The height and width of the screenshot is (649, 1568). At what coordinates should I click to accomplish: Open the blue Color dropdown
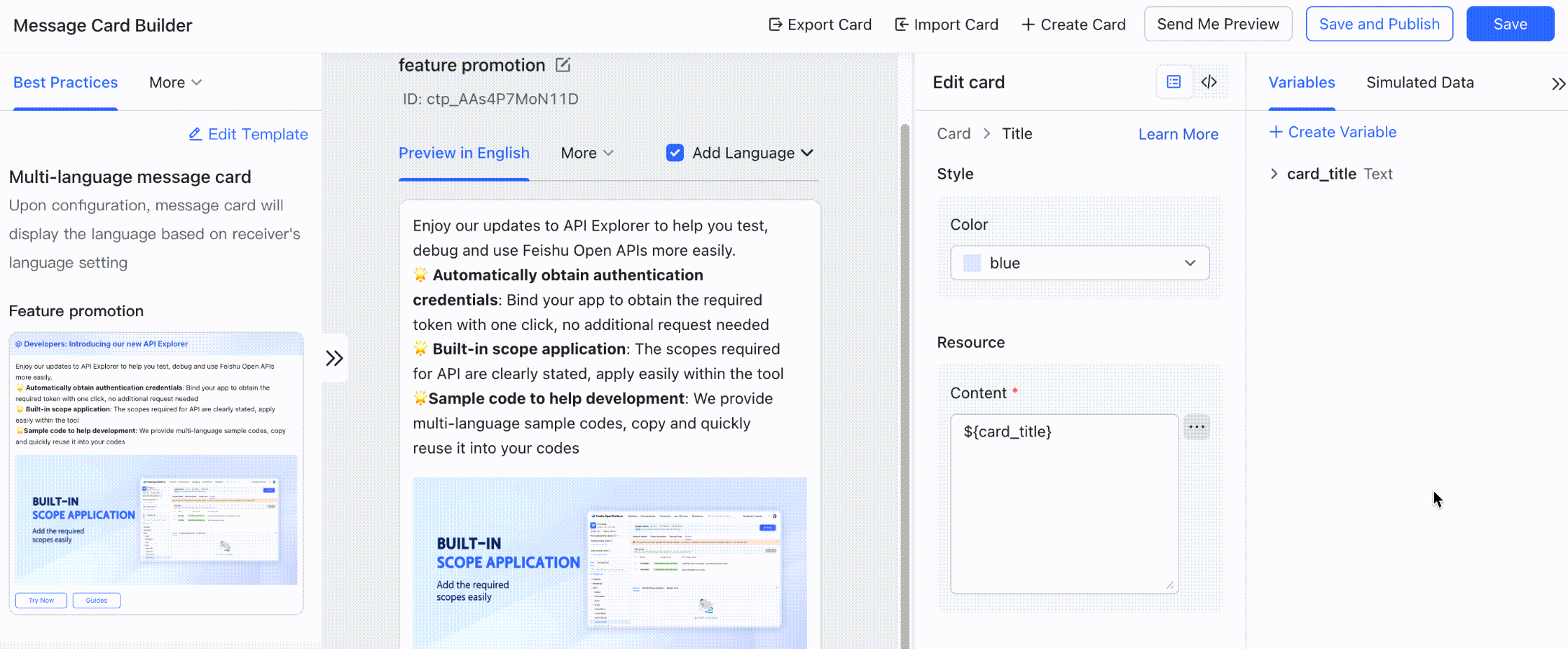point(1079,263)
